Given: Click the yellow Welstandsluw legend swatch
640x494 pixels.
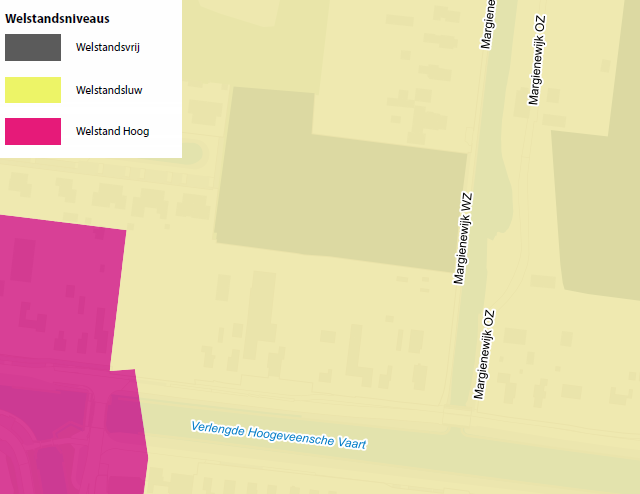Looking at the screenshot, I should point(33,90).
